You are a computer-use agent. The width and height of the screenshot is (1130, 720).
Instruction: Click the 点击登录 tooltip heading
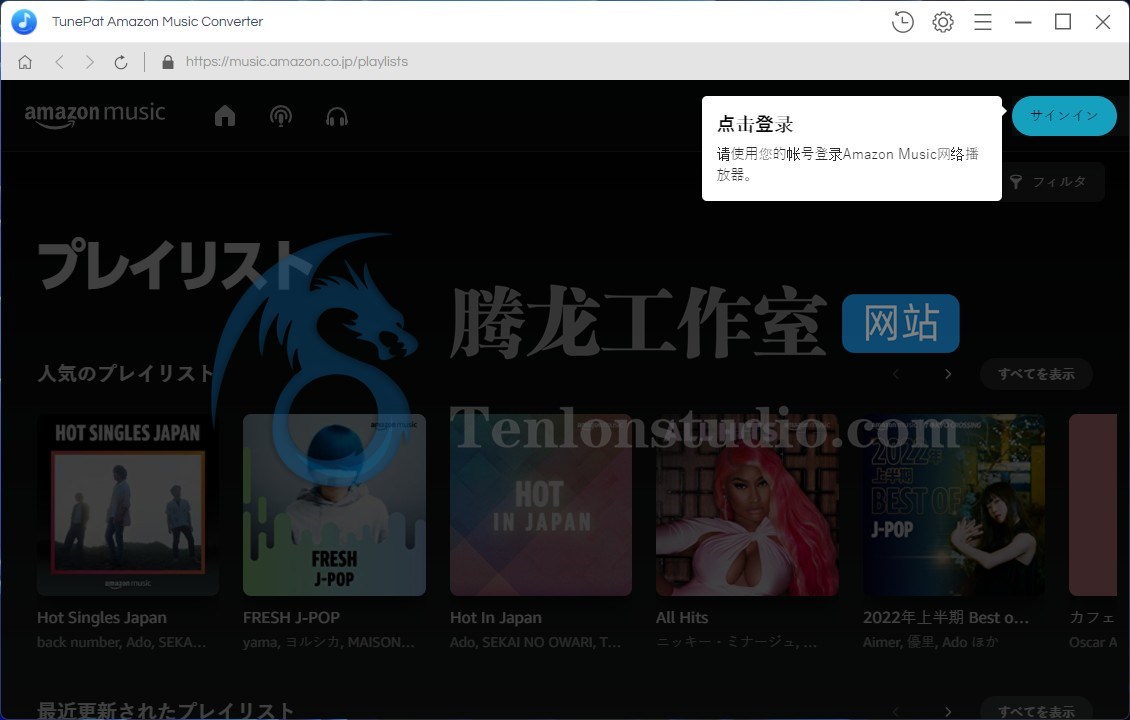coord(755,124)
